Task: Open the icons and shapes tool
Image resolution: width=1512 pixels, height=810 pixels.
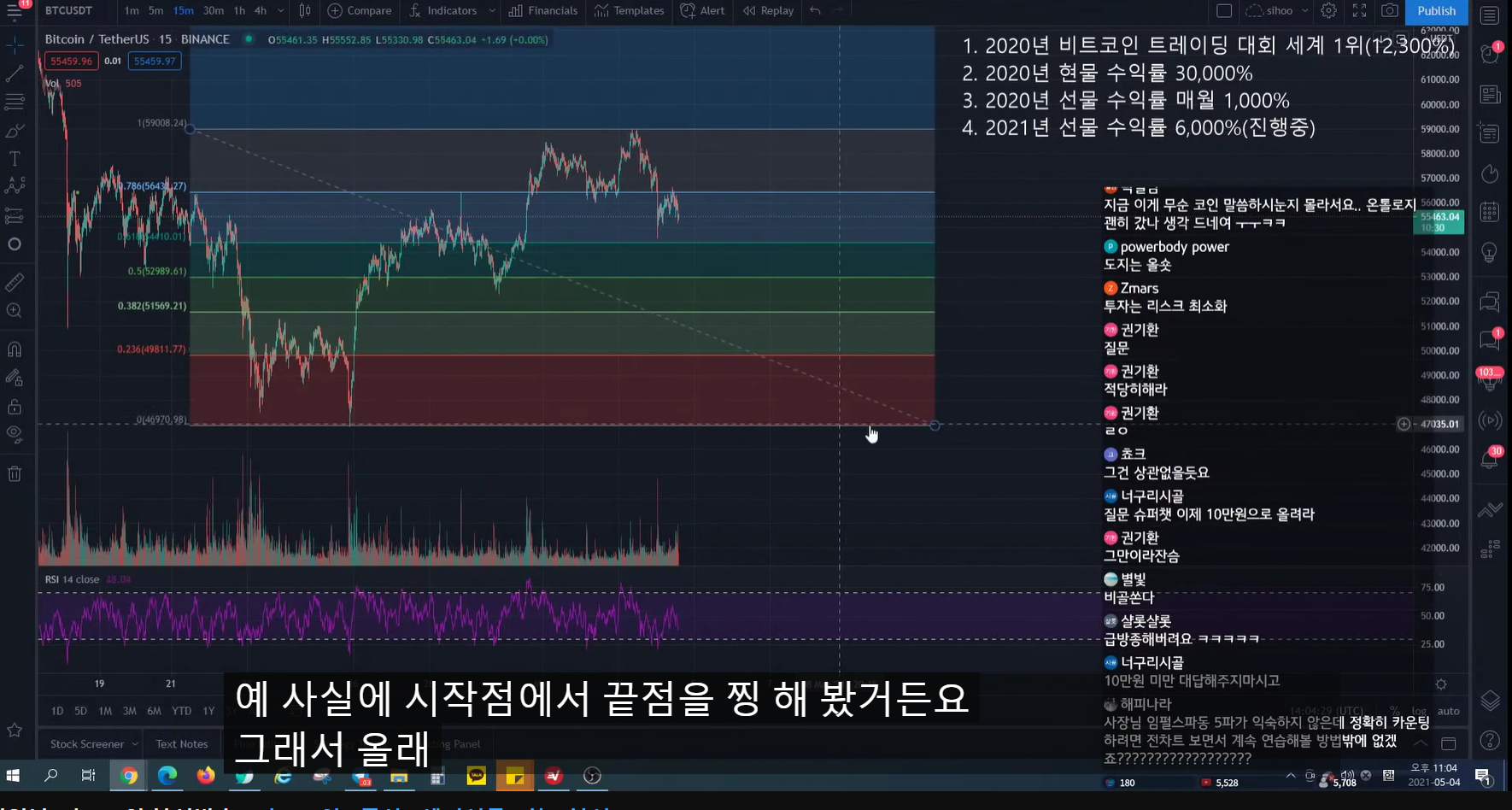Action: [x=15, y=244]
